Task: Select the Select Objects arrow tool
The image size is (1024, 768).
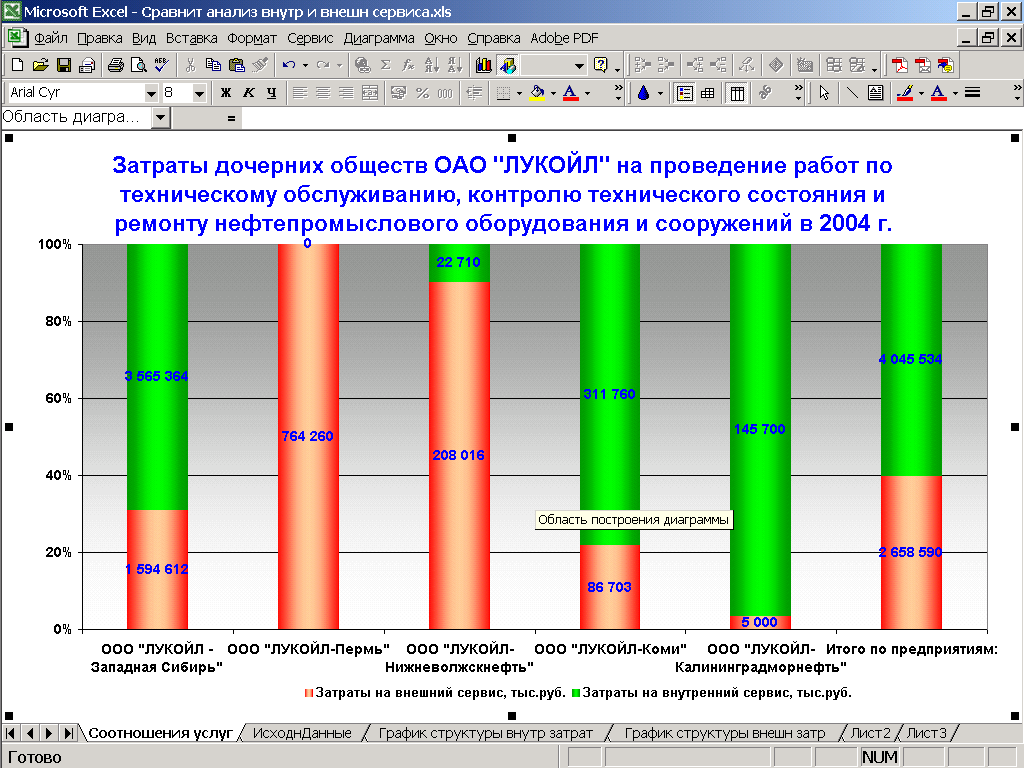Action: (824, 93)
